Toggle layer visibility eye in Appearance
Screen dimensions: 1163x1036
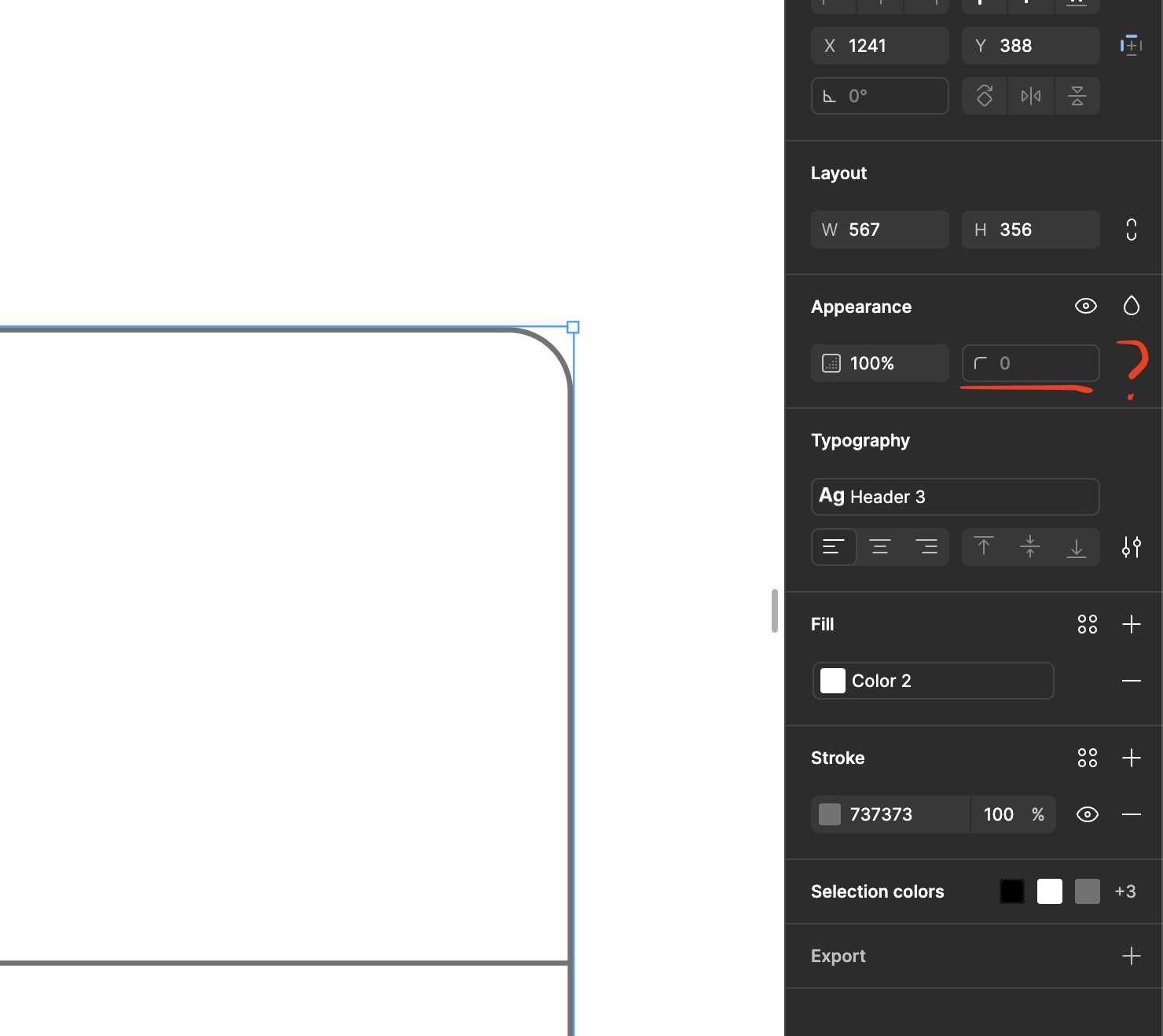pyautogui.click(x=1086, y=306)
